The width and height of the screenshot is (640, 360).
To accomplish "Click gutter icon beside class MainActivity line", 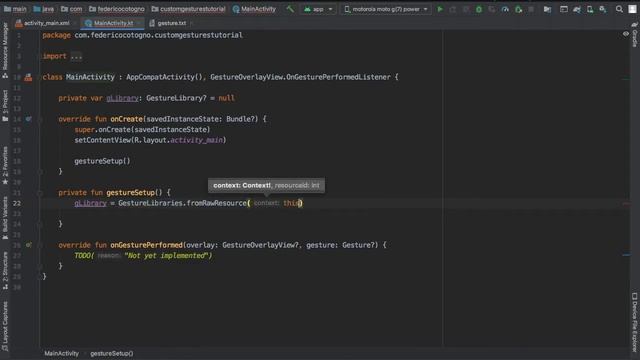I will click(28, 77).
